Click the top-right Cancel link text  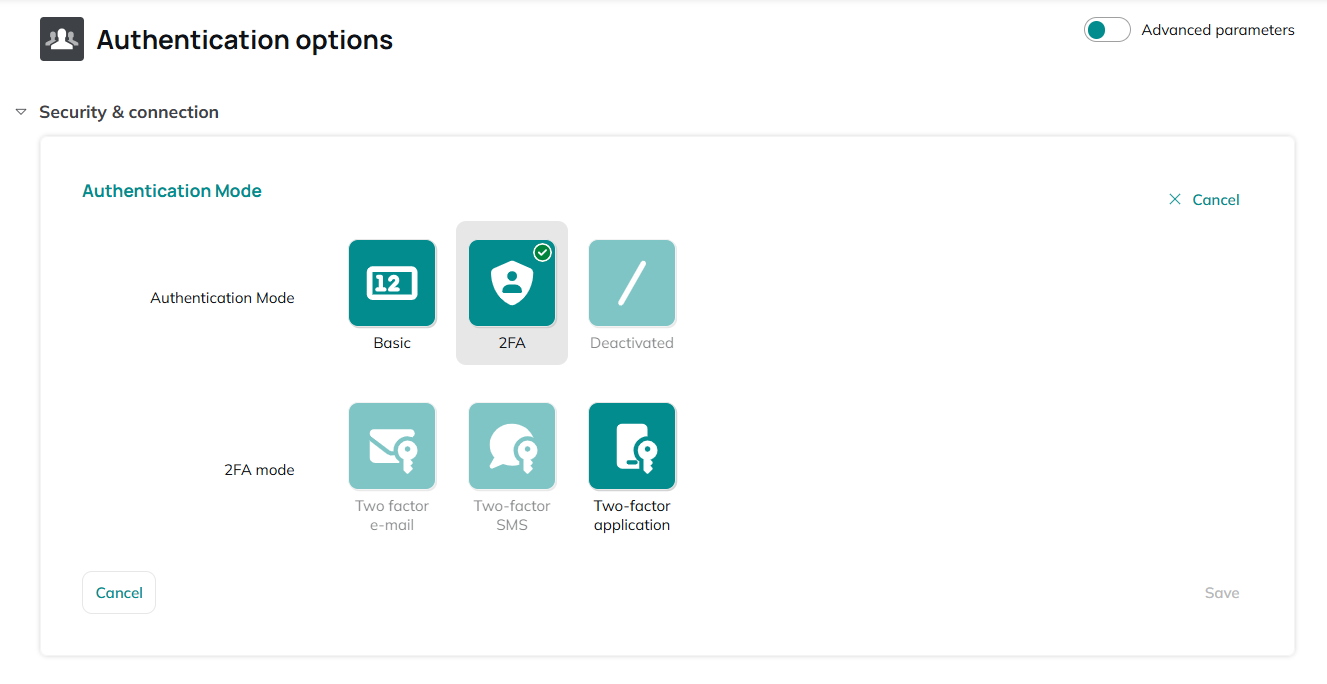click(1216, 199)
